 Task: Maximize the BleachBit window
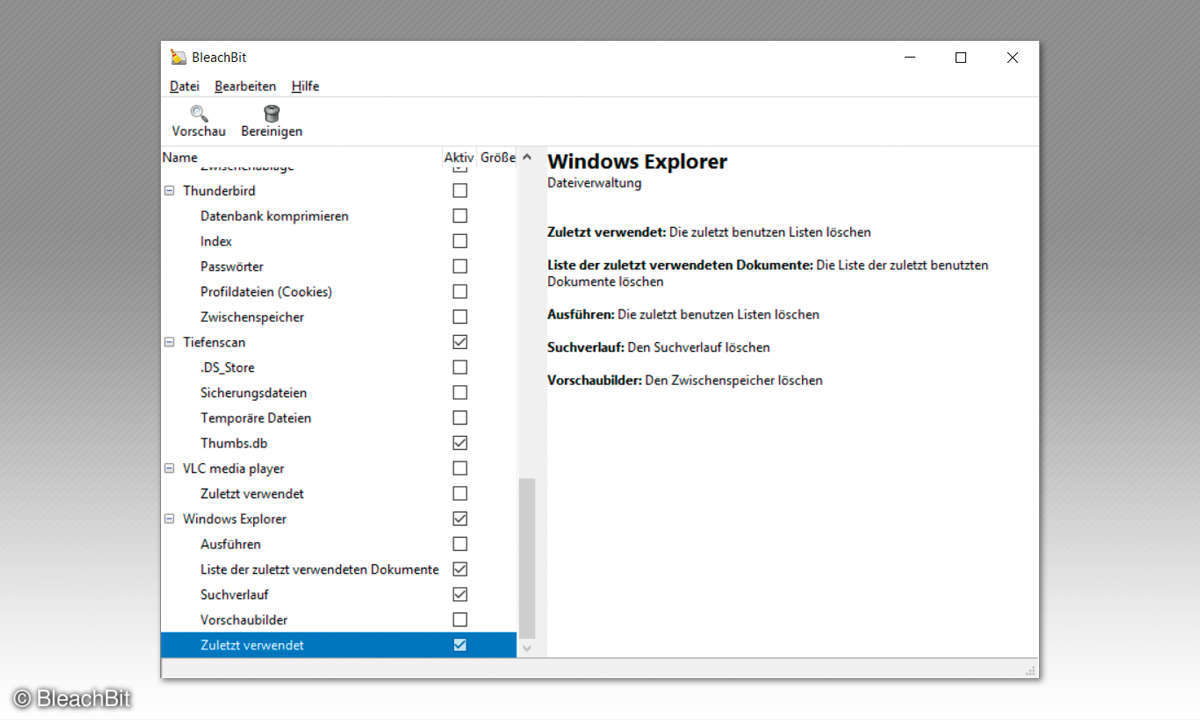961,57
